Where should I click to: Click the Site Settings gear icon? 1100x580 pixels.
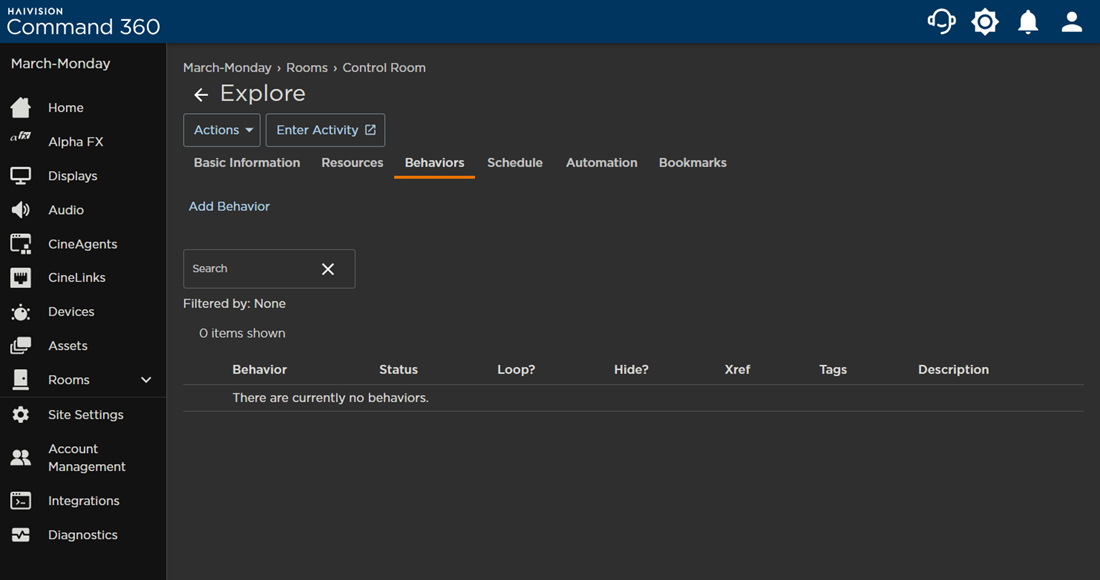(20, 414)
